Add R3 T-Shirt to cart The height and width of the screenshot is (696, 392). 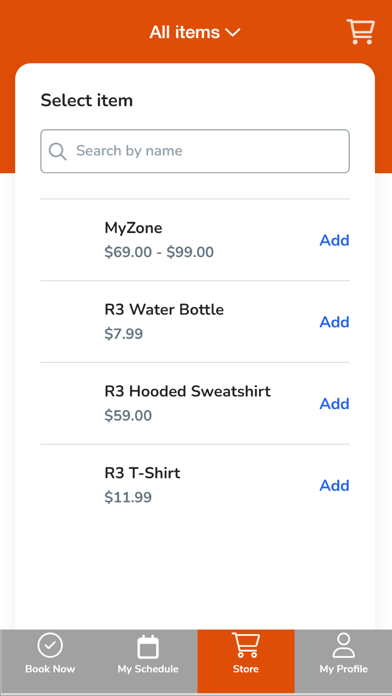[x=334, y=485]
